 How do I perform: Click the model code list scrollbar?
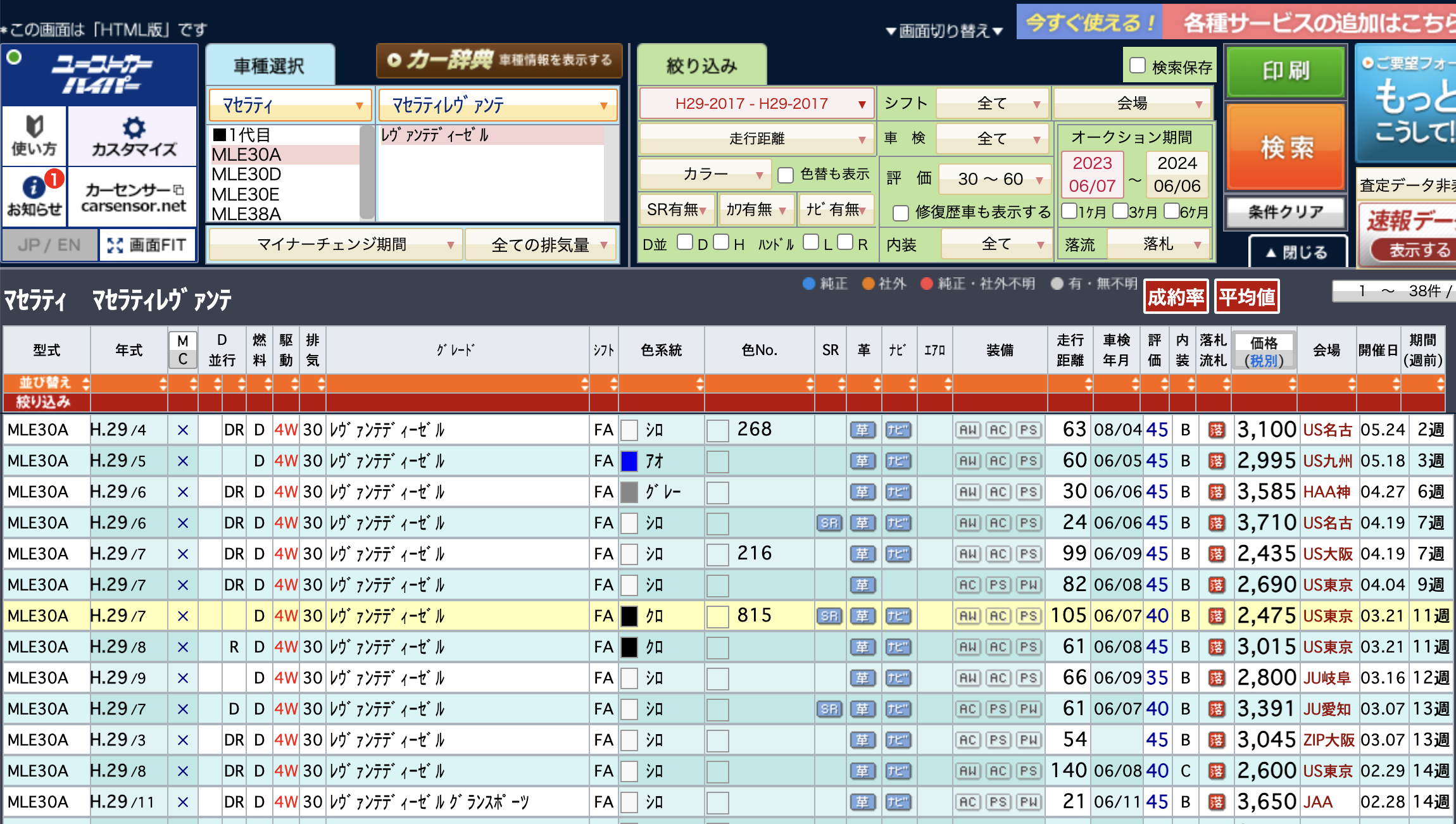(x=367, y=172)
